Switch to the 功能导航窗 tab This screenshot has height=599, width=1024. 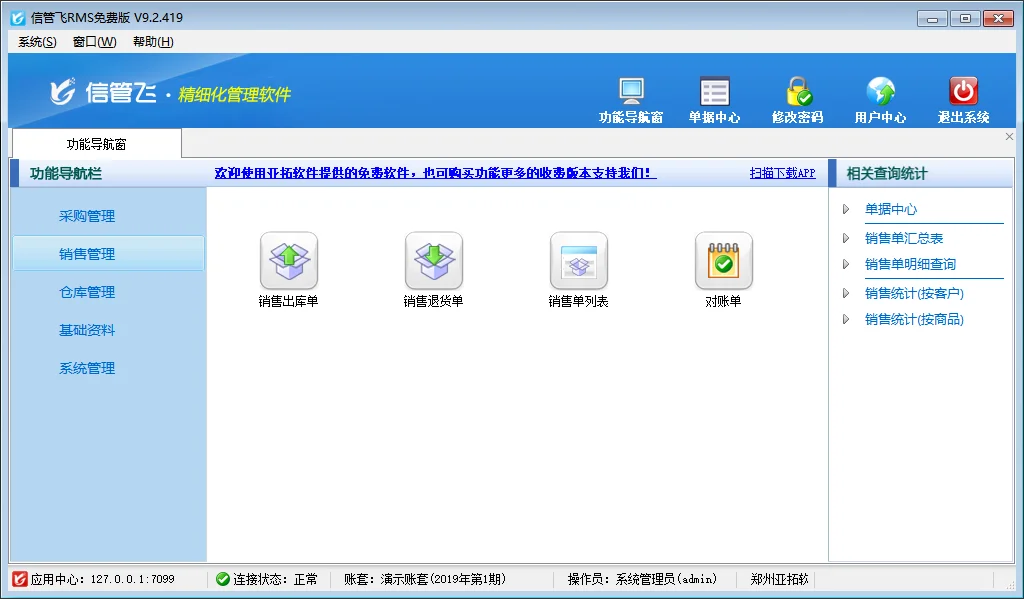point(97,144)
